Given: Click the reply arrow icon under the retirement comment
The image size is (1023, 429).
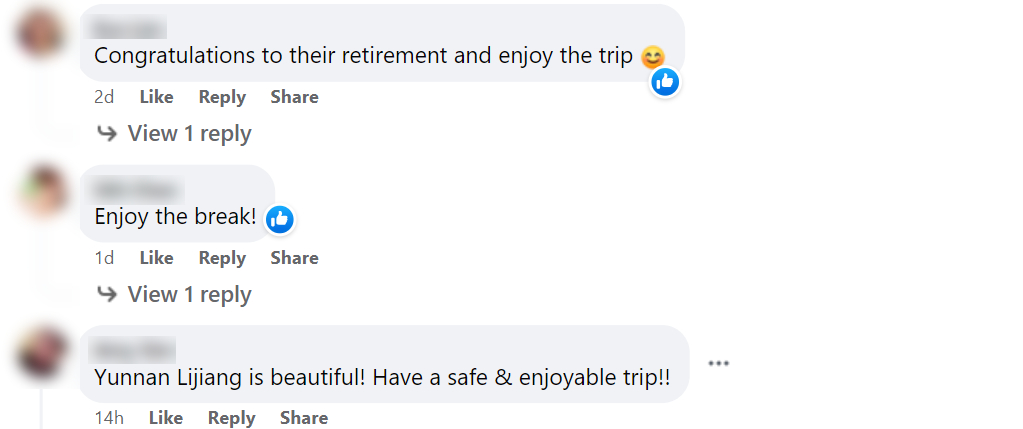Looking at the screenshot, I should pyautogui.click(x=107, y=133).
